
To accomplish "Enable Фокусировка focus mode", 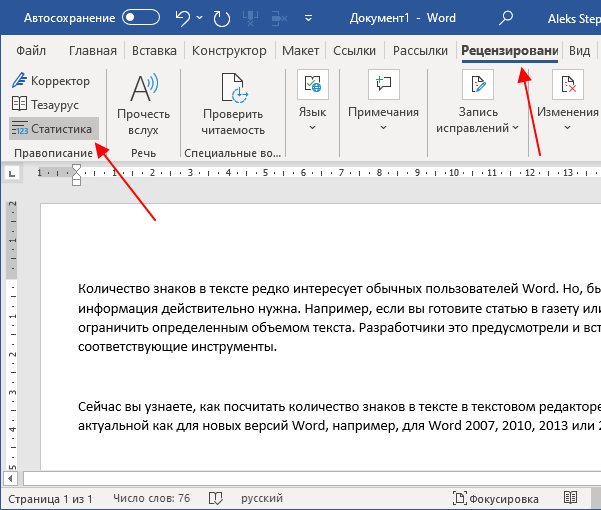I will (496, 499).
